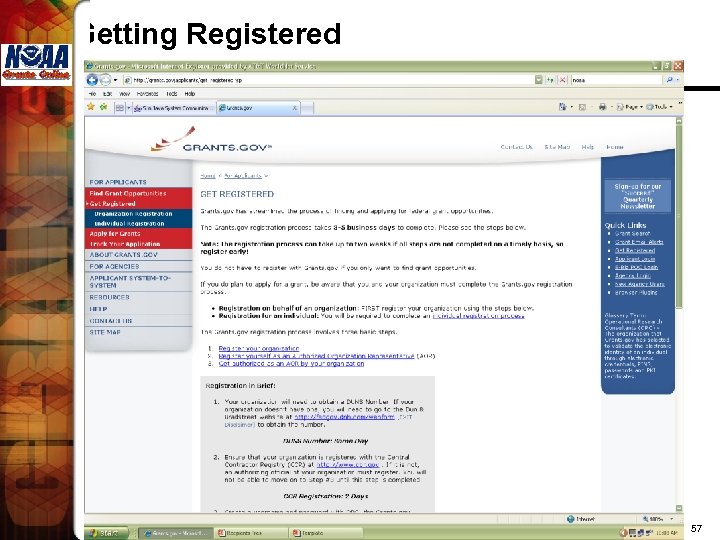This screenshot has width=720, height=540.
Task: Open a new blank tab
Action: 307,108
